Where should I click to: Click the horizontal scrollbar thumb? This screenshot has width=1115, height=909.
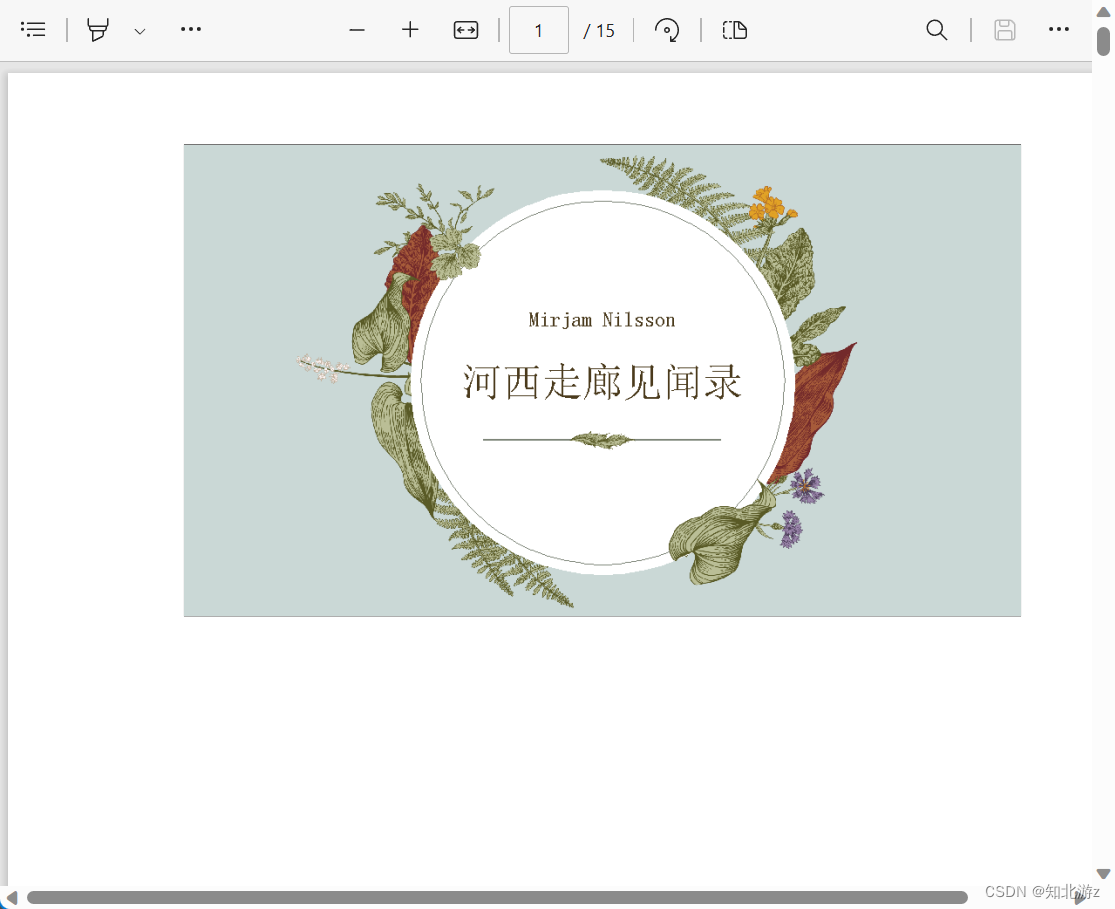[497, 898]
